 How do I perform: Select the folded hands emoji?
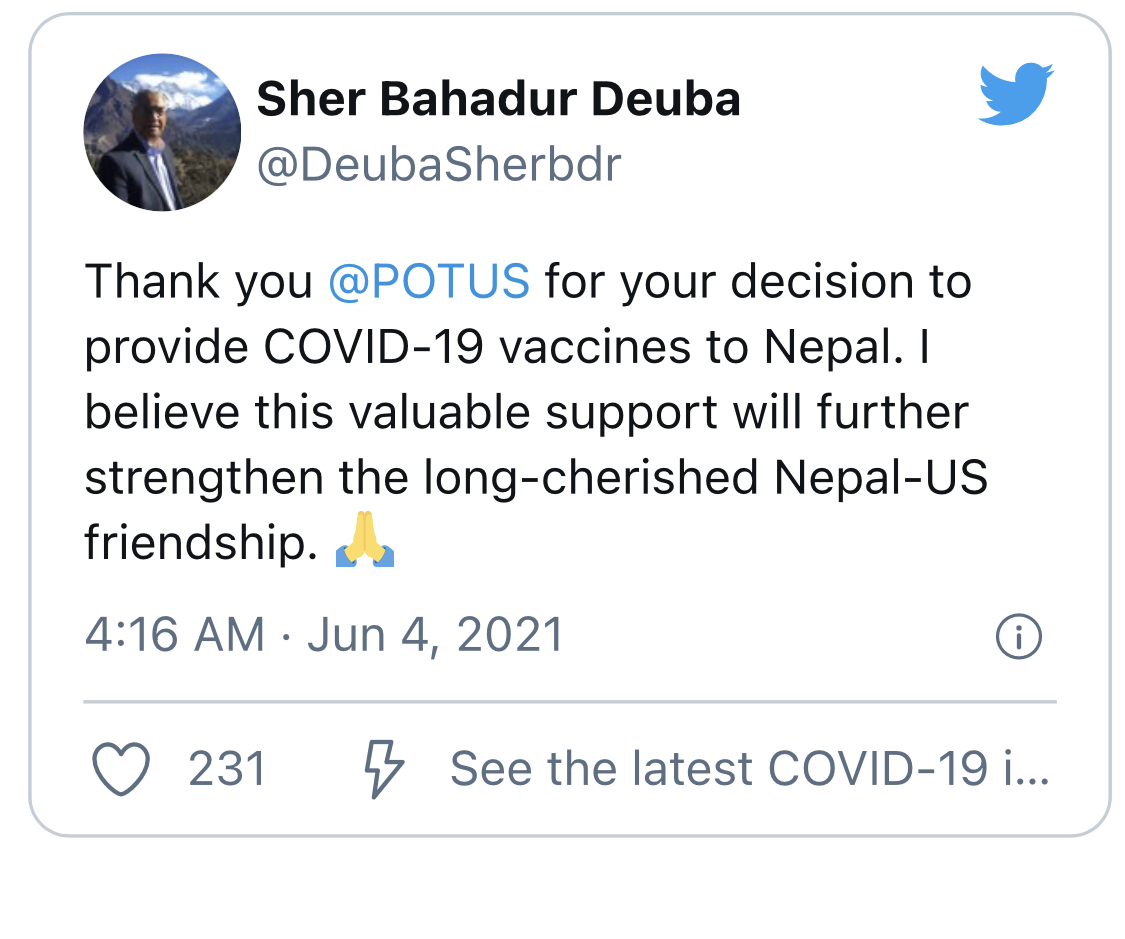365,539
